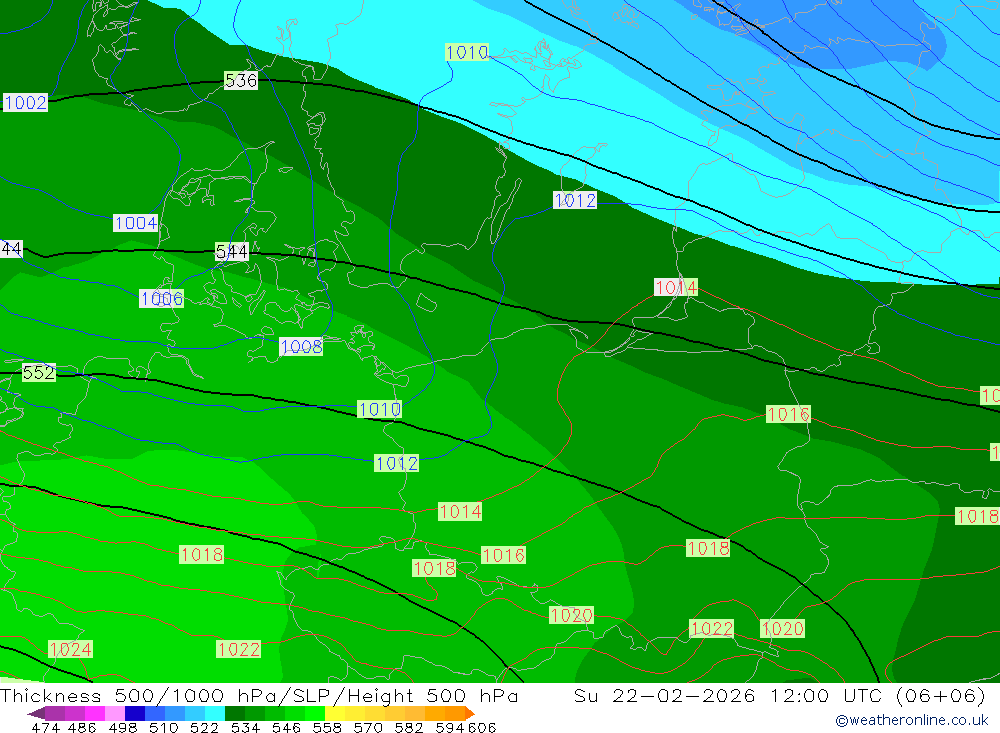Click the 570 legend value
Image resolution: width=1000 pixels, height=733 pixels.
pos(368,728)
